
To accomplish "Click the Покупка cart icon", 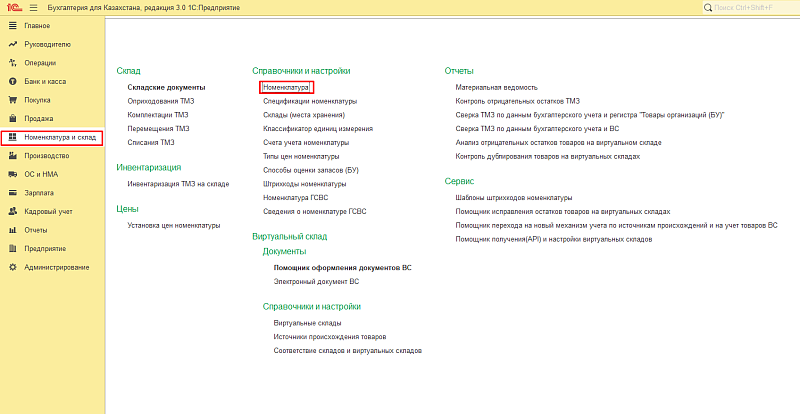I will (13, 100).
